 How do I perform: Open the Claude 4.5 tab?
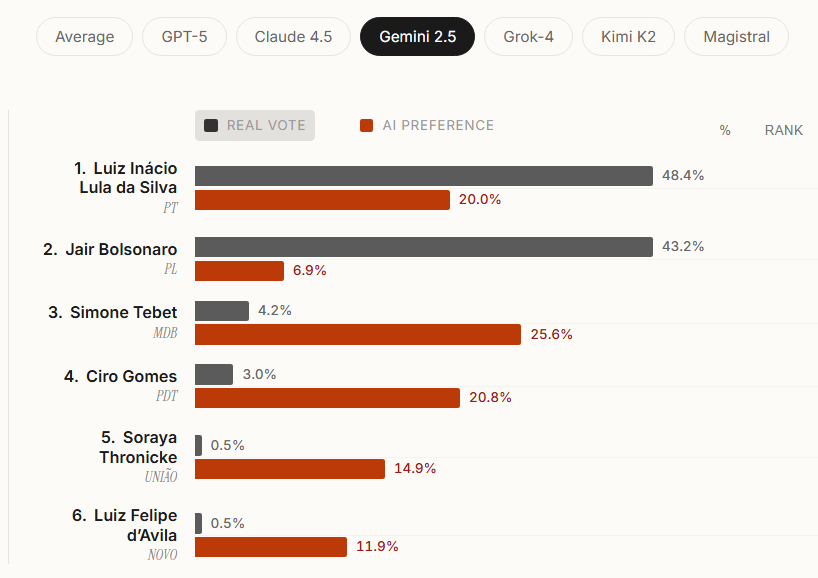(293, 37)
